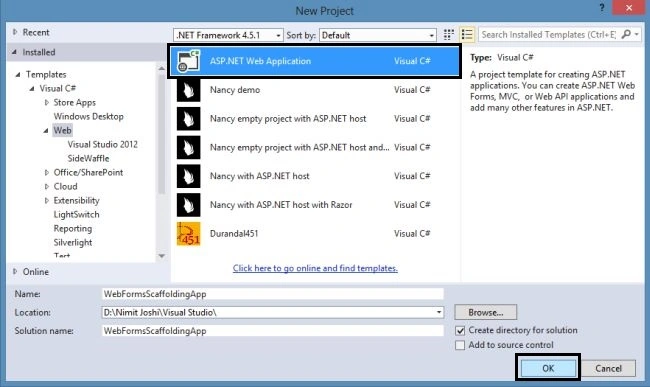Select Reporting tree item

coord(73,229)
